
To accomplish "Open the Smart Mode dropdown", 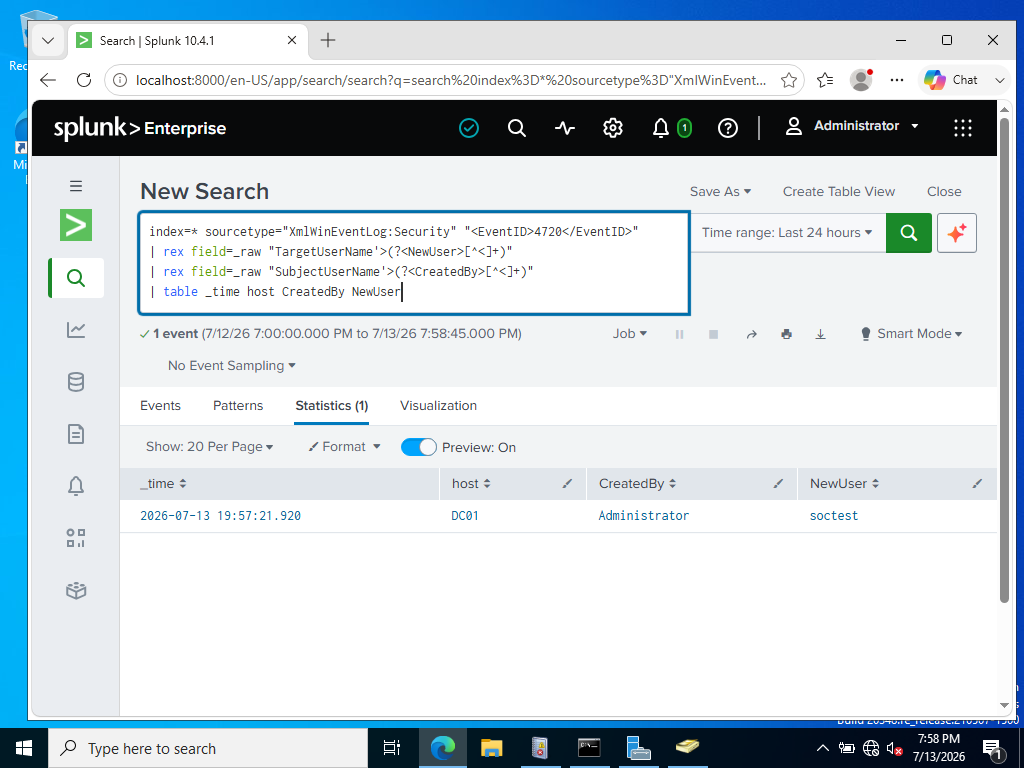I will (912, 334).
